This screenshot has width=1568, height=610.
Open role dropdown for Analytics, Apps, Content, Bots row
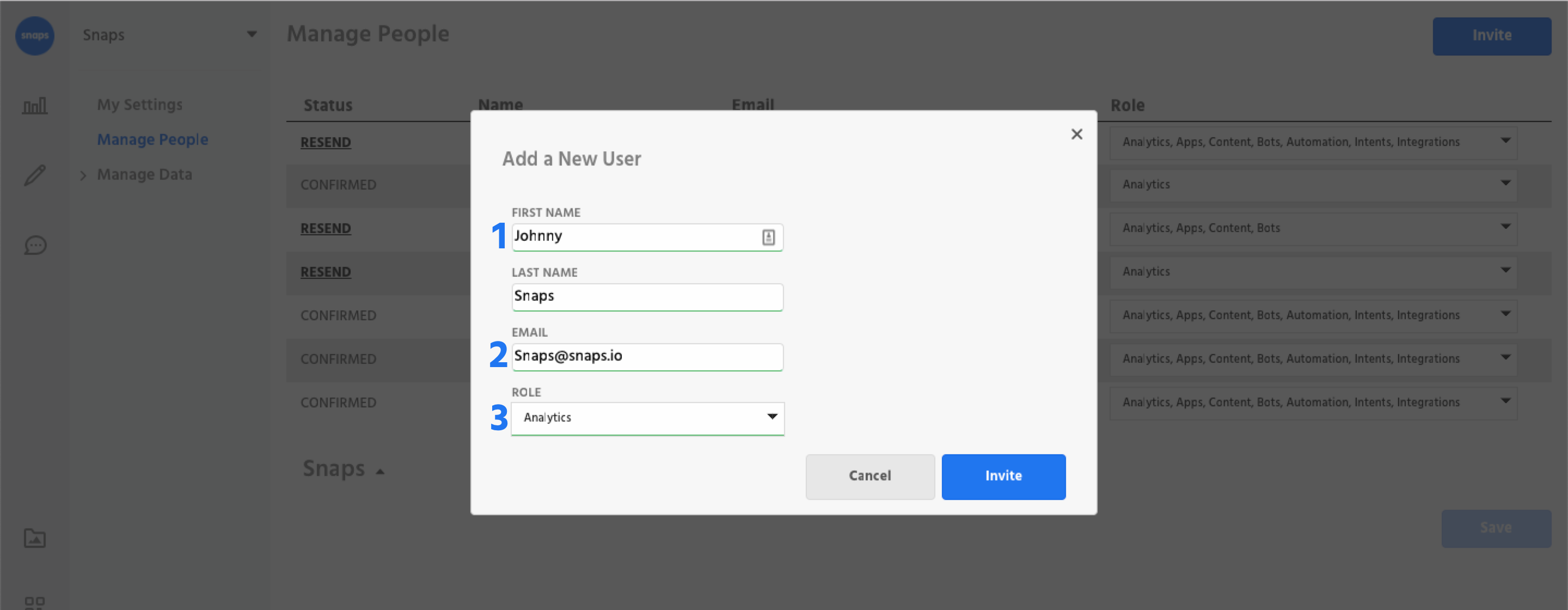(x=1313, y=228)
